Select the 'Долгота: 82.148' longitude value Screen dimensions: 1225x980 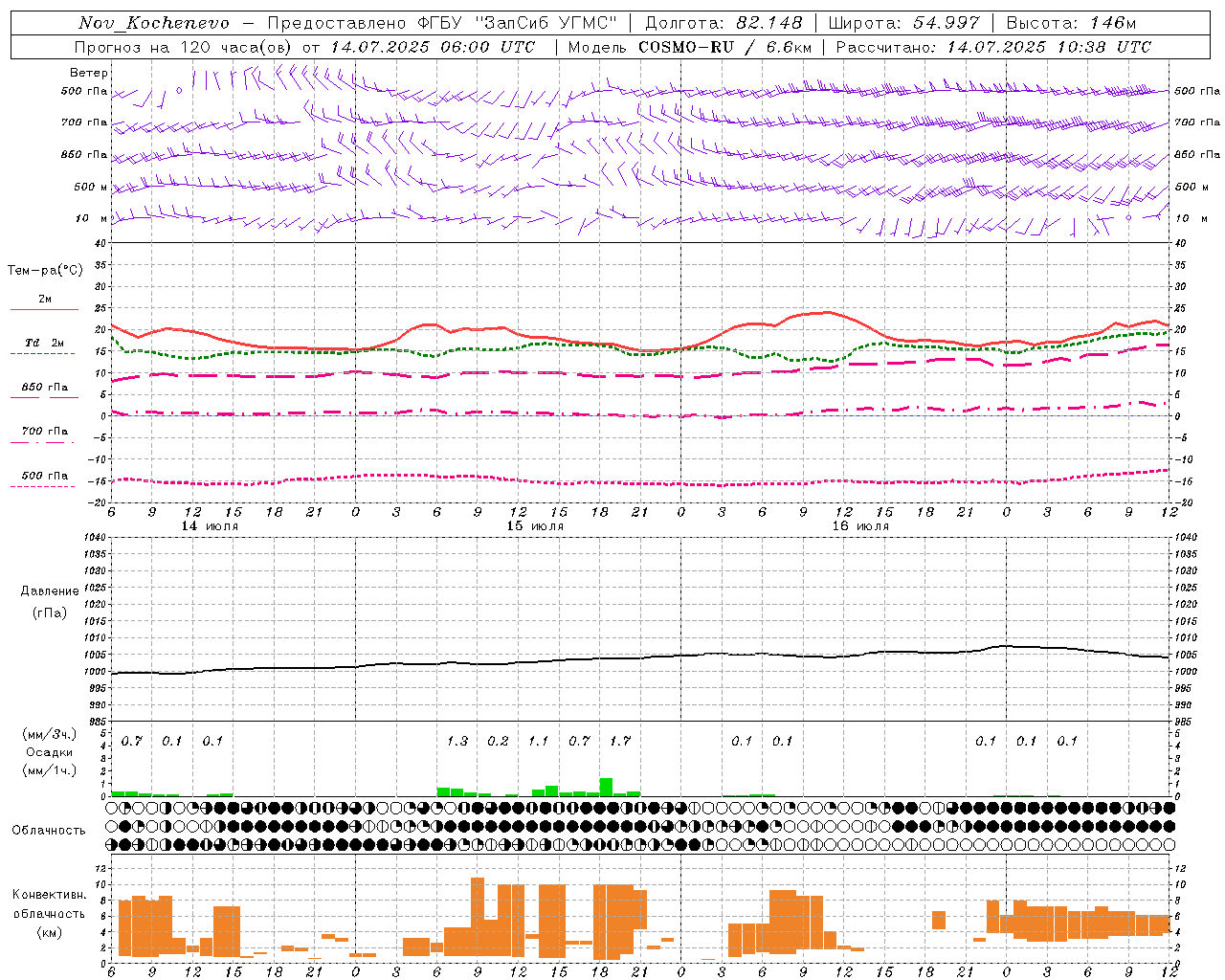pyautogui.click(x=724, y=23)
